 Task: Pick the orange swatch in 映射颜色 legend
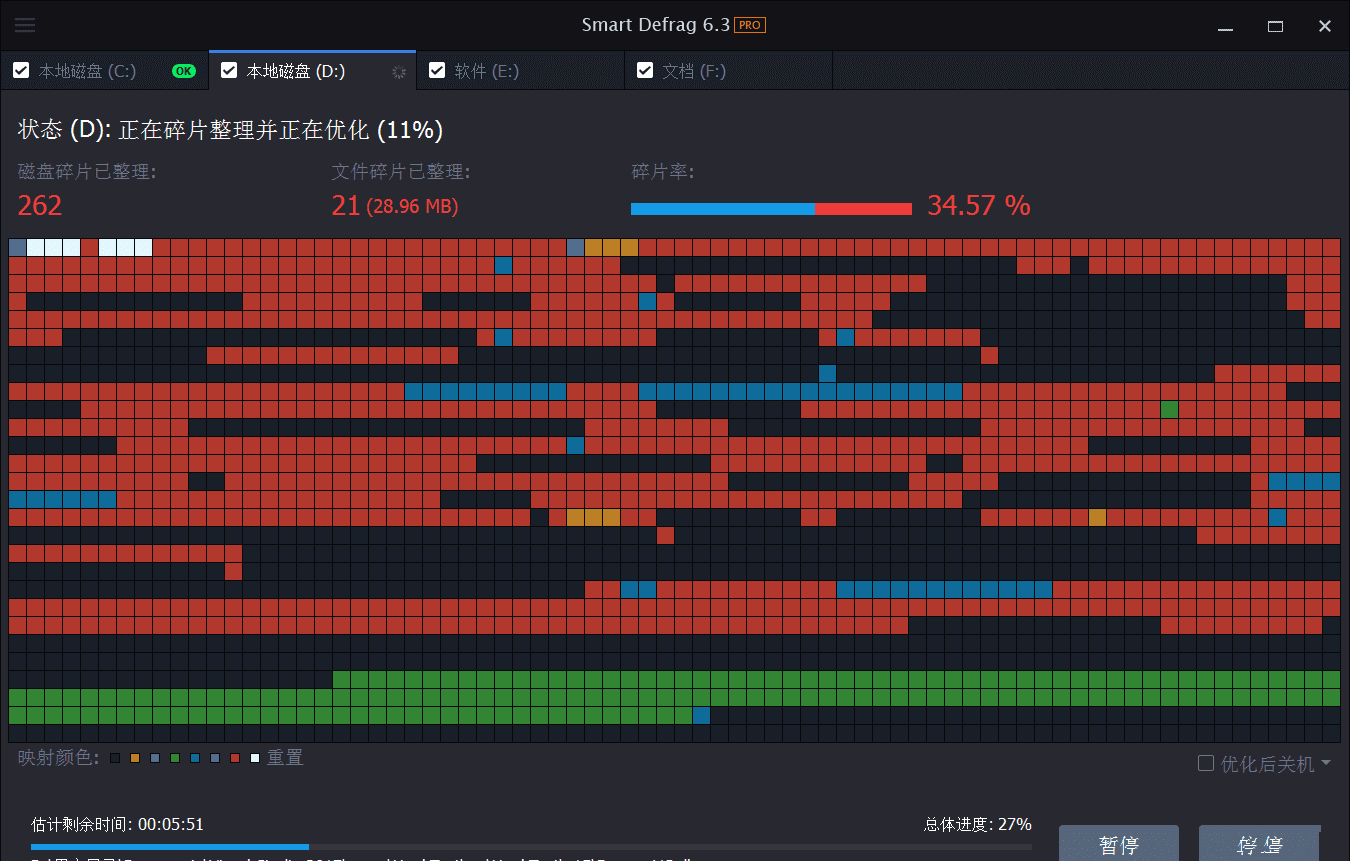click(135, 759)
